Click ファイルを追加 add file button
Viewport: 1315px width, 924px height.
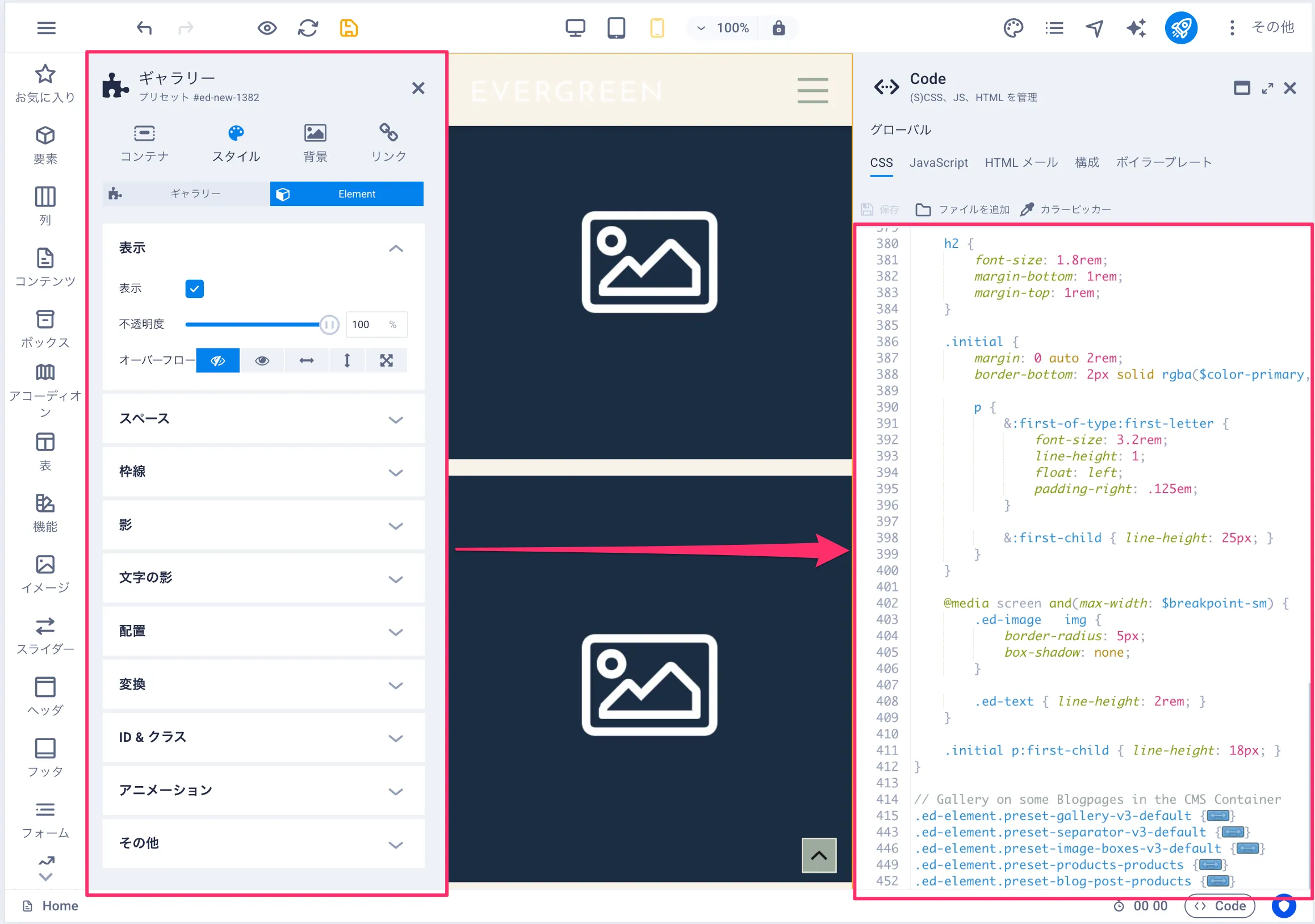[963, 209]
